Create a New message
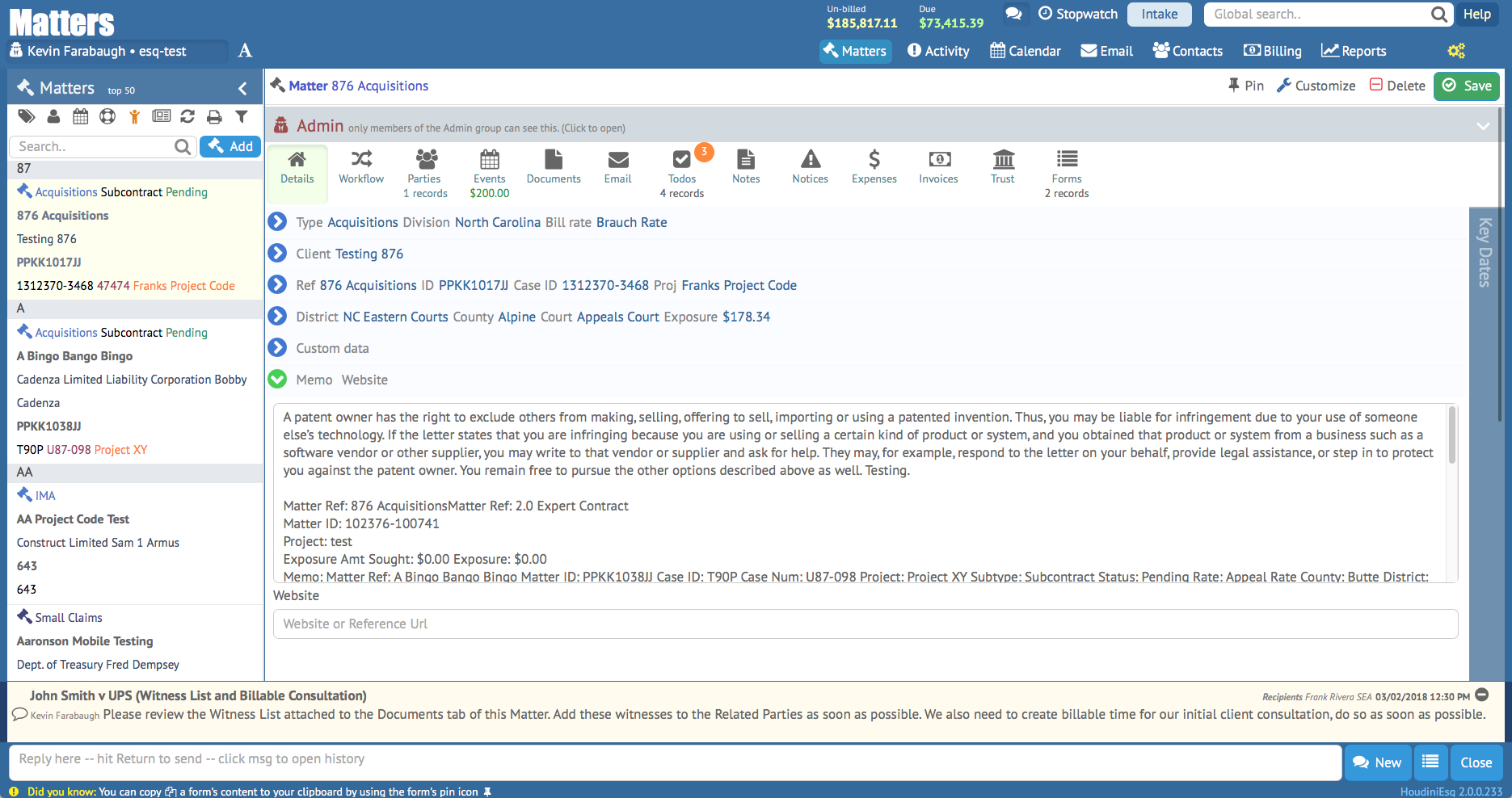 [x=1378, y=762]
